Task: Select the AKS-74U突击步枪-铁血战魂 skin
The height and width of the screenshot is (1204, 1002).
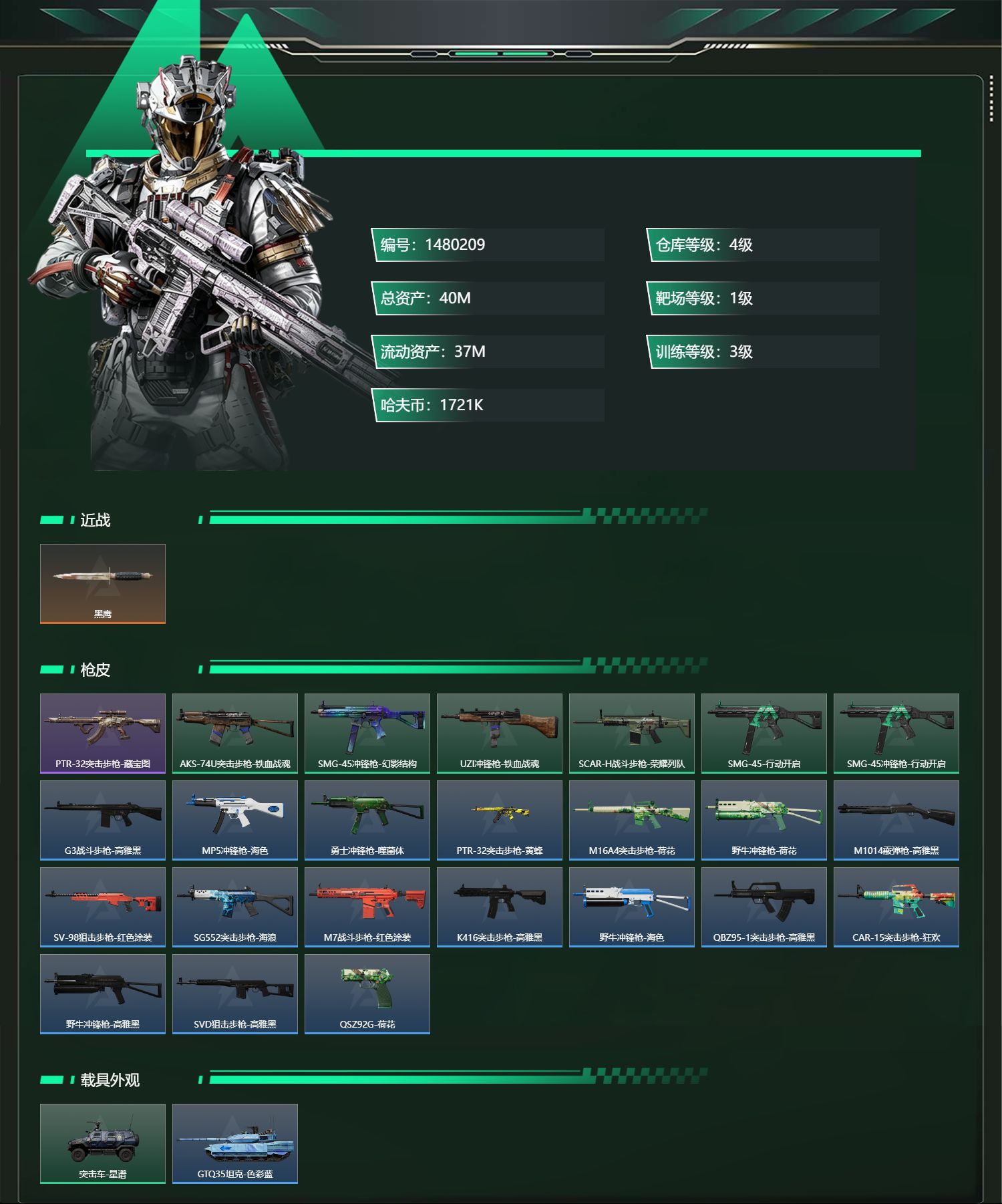Action: pos(235,734)
